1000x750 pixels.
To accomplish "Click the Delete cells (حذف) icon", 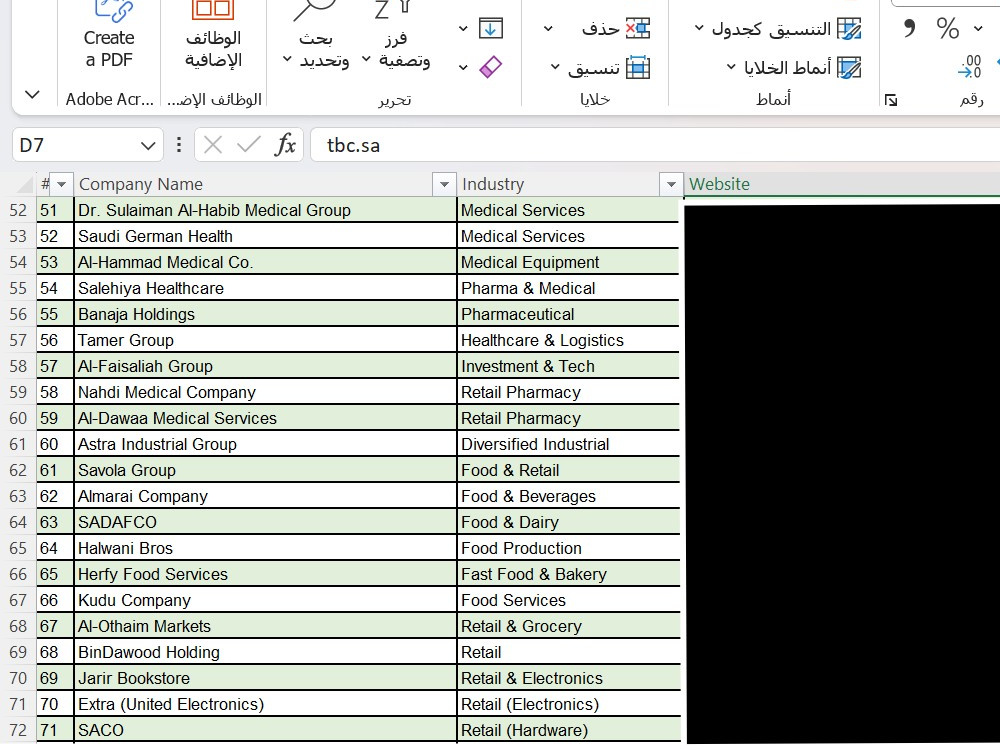I will 638,28.
